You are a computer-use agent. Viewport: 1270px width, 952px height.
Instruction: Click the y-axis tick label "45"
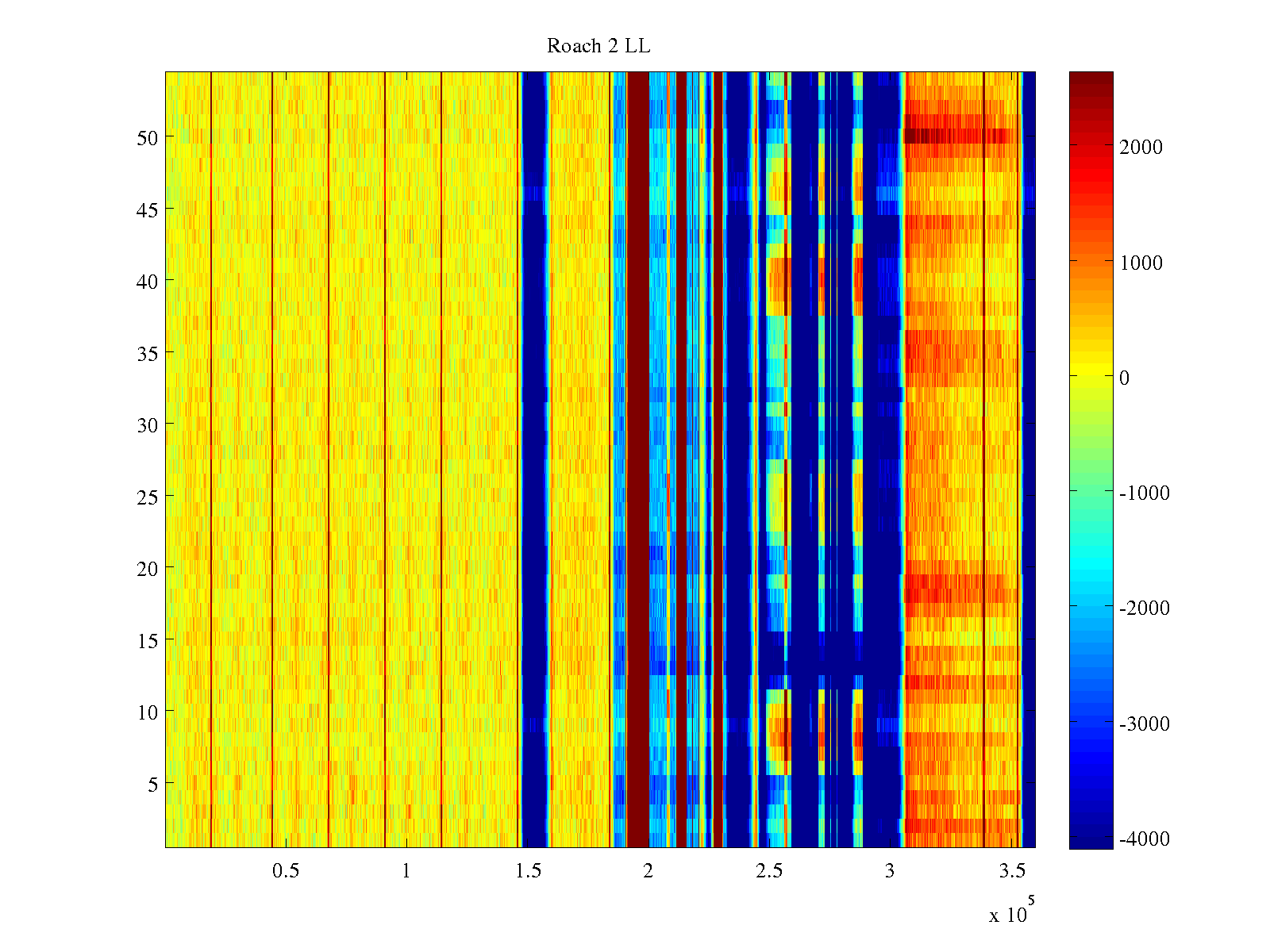click(x=147, y=209)
